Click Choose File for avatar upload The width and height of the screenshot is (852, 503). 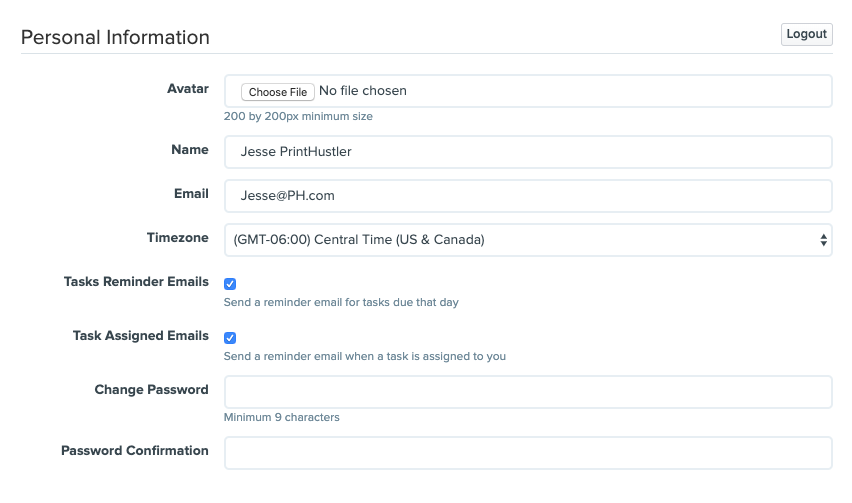[278, 92]
